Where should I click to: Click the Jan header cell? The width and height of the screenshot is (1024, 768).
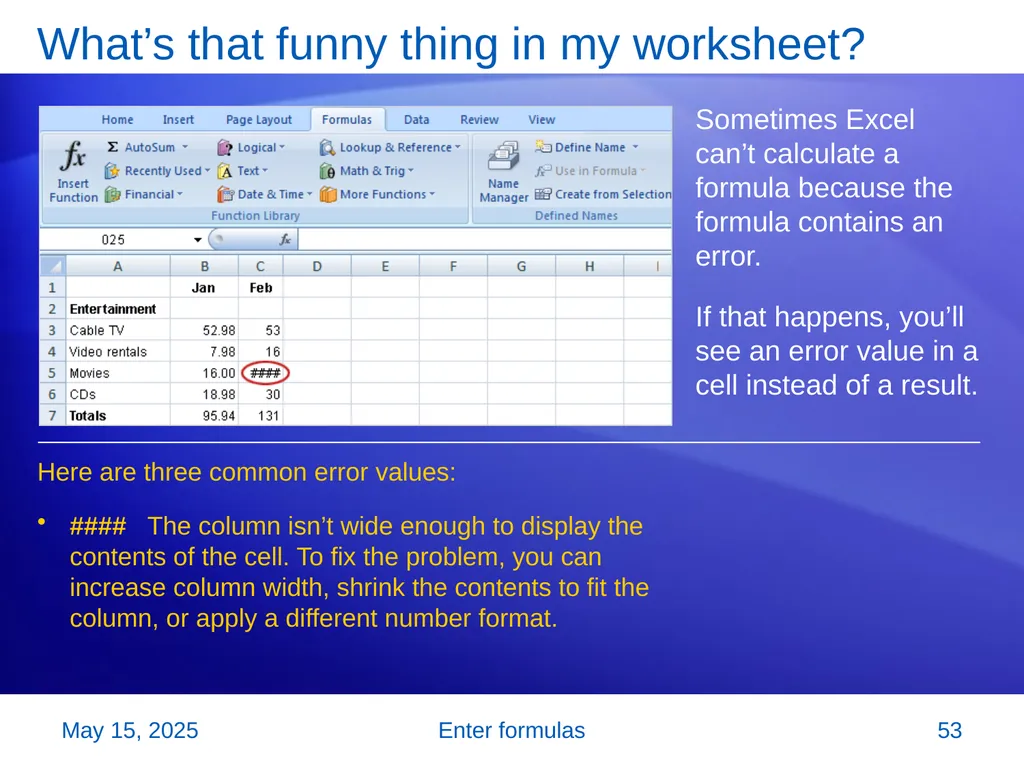click(204, 288)
